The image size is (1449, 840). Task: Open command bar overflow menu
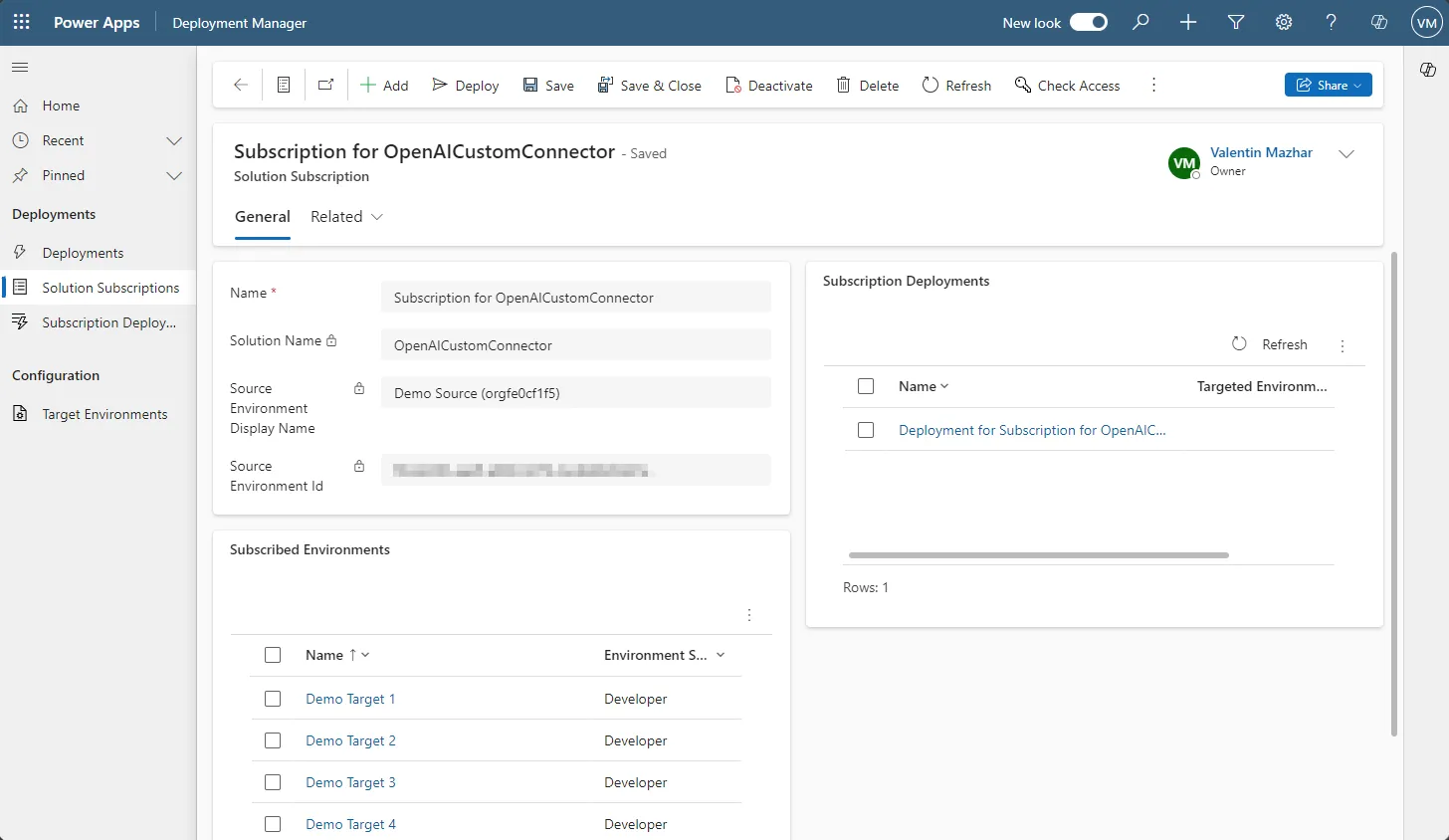click(1153, 86)
